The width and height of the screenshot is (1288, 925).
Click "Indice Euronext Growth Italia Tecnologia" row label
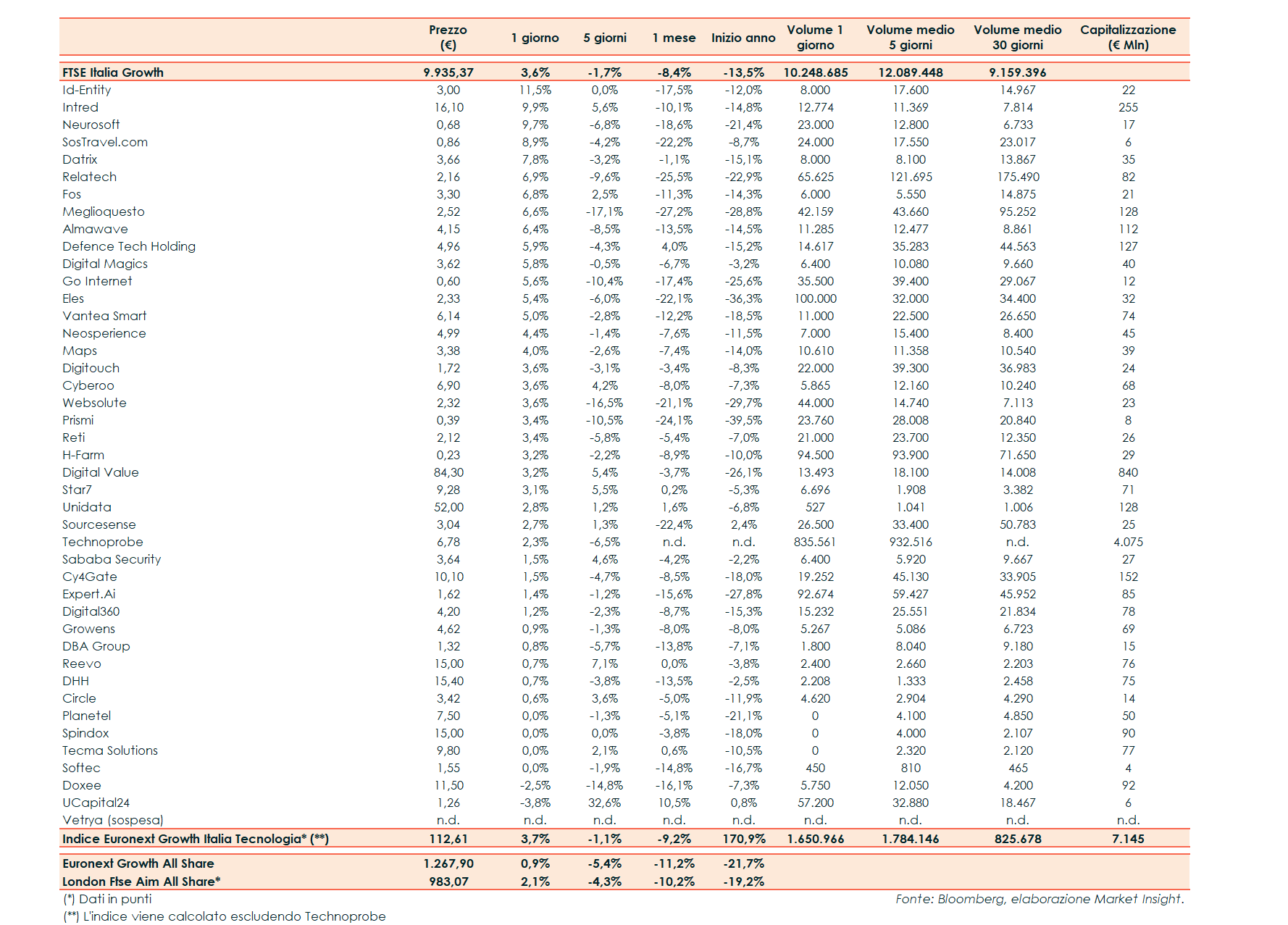pyautogui.click(x=196, y=839)
